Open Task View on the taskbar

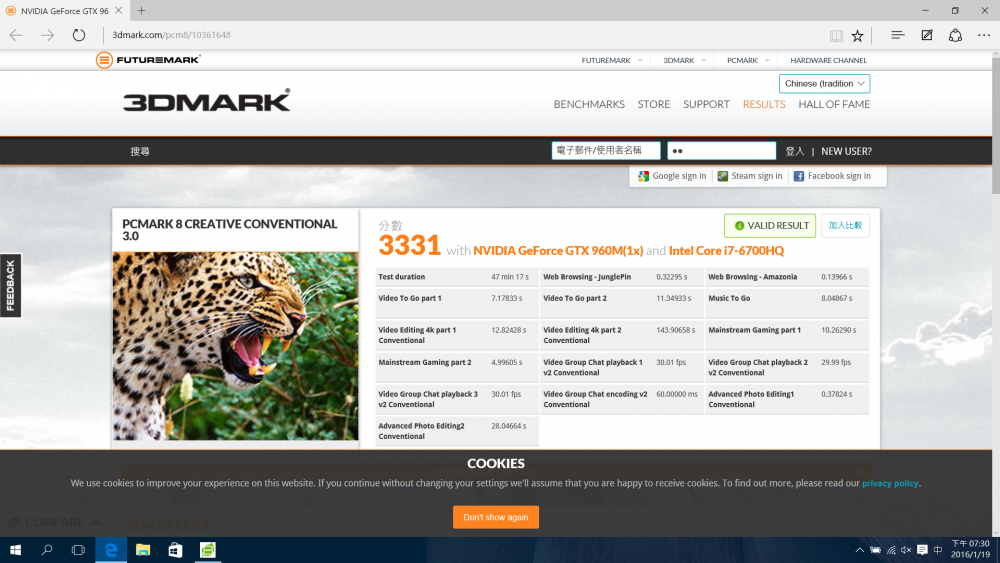click(78, 550)
